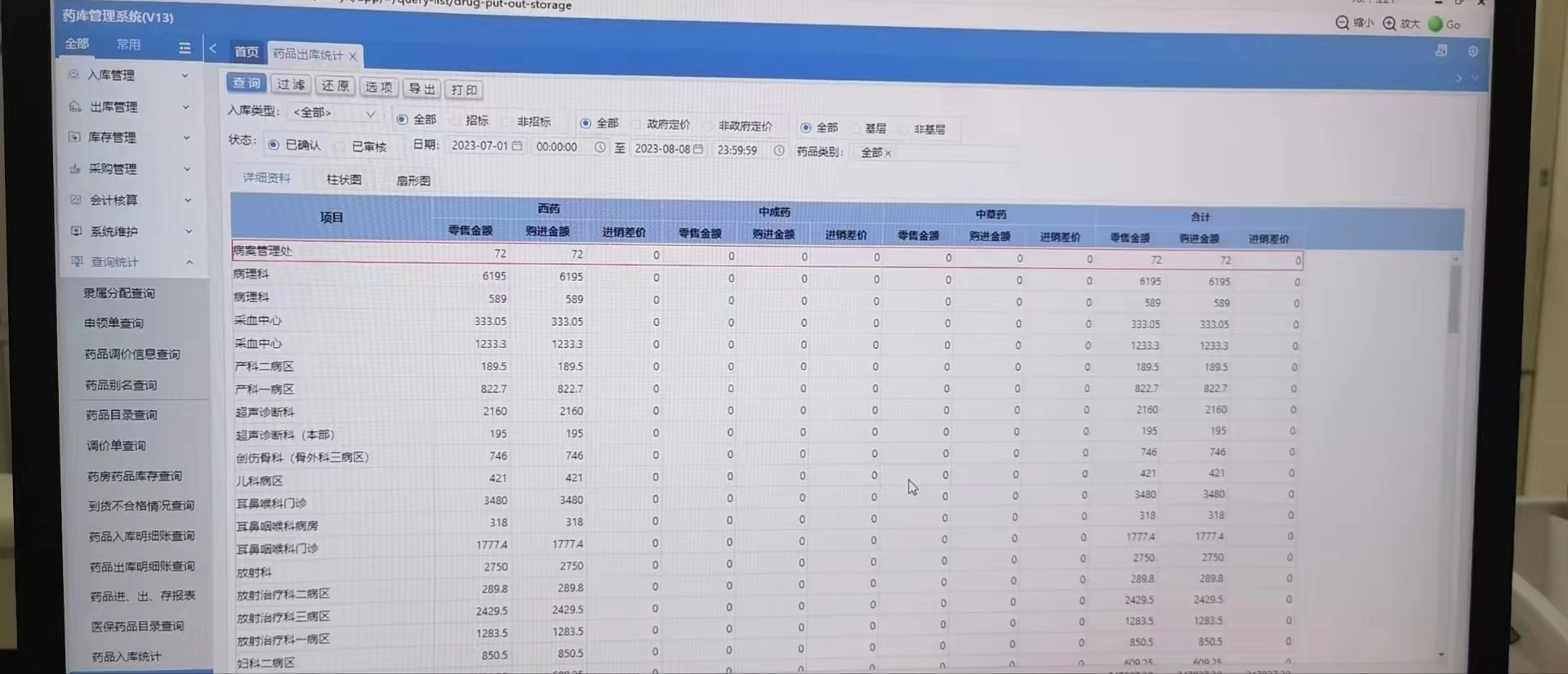Go to the 首页 tab
The height and width of the screenshot is (674, 1568).
pos(246,51)
